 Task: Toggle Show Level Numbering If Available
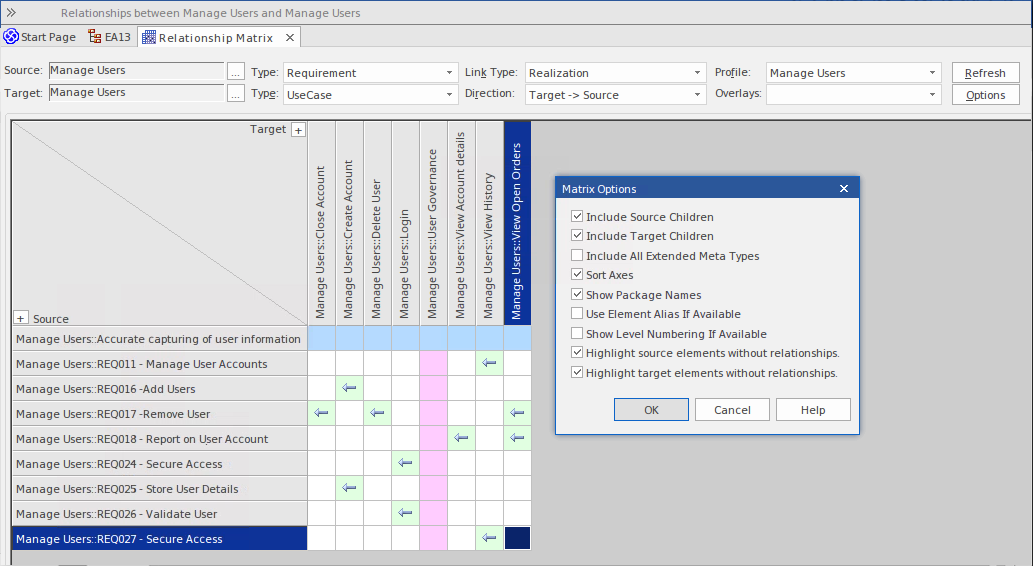pos(577,334)
